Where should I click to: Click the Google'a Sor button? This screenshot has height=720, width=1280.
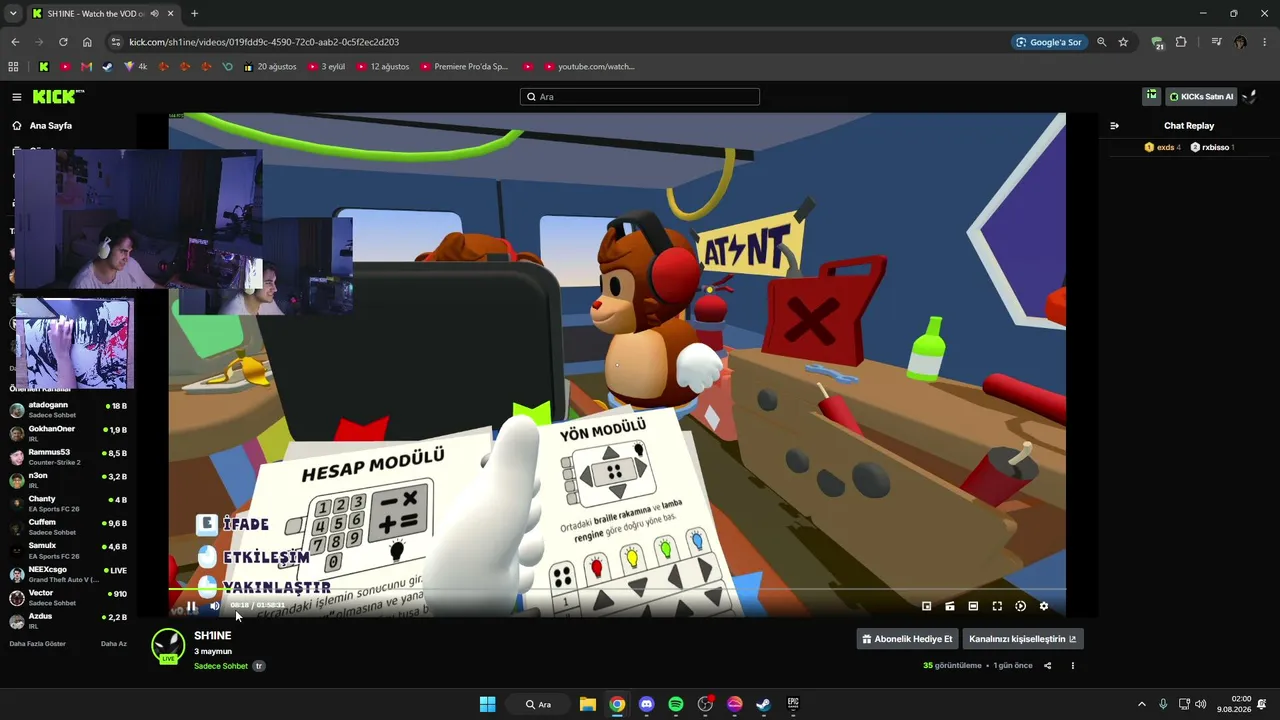pyautogui.click(x=1048, y=42)
